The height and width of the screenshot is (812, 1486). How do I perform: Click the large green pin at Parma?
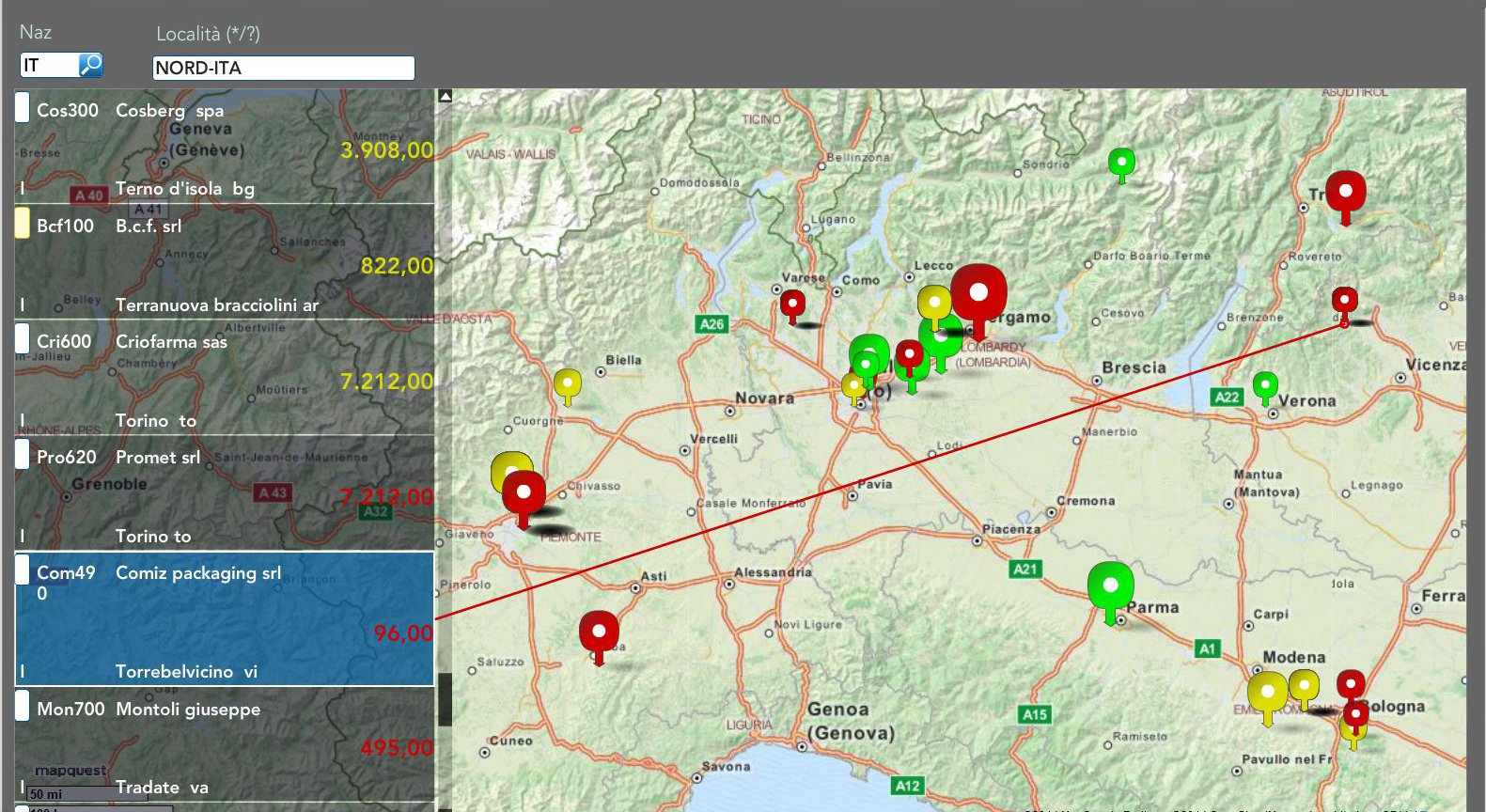click(x=1111, y=587)
